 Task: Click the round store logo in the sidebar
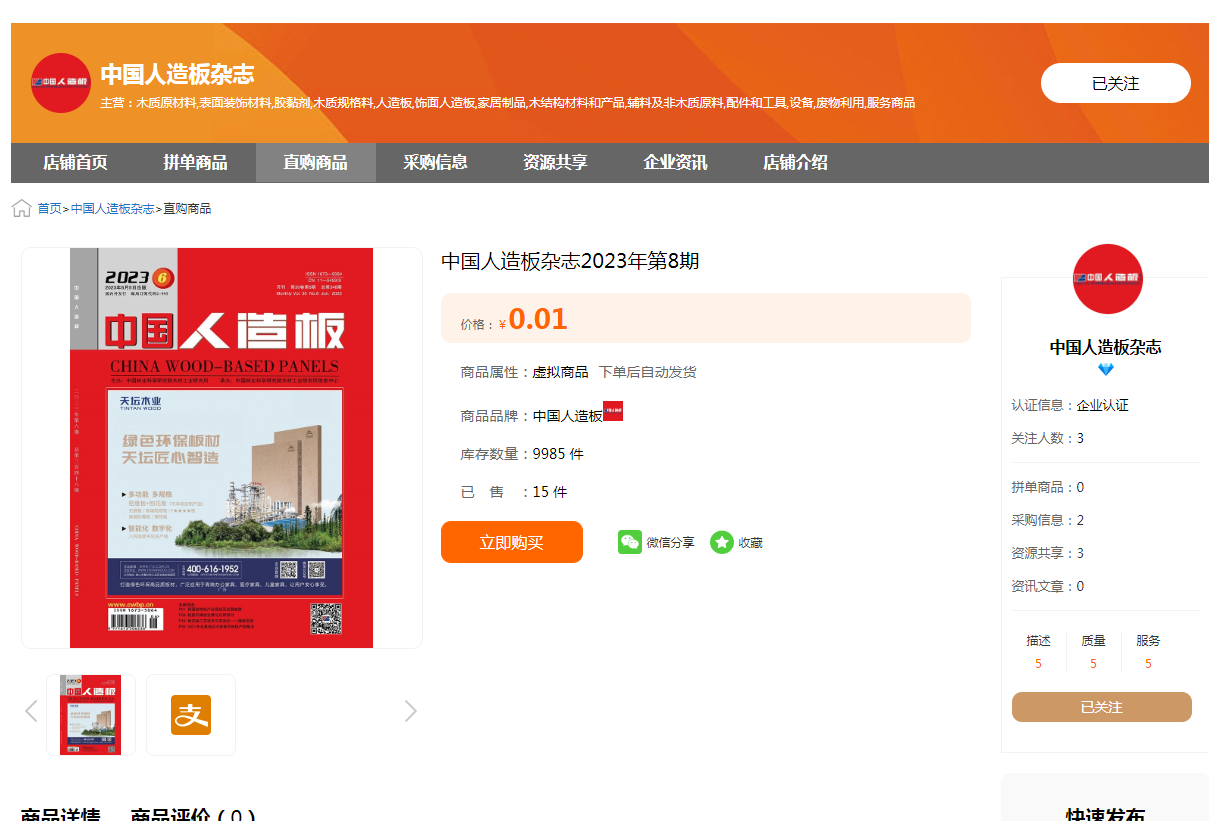[x=1108, y=279]
